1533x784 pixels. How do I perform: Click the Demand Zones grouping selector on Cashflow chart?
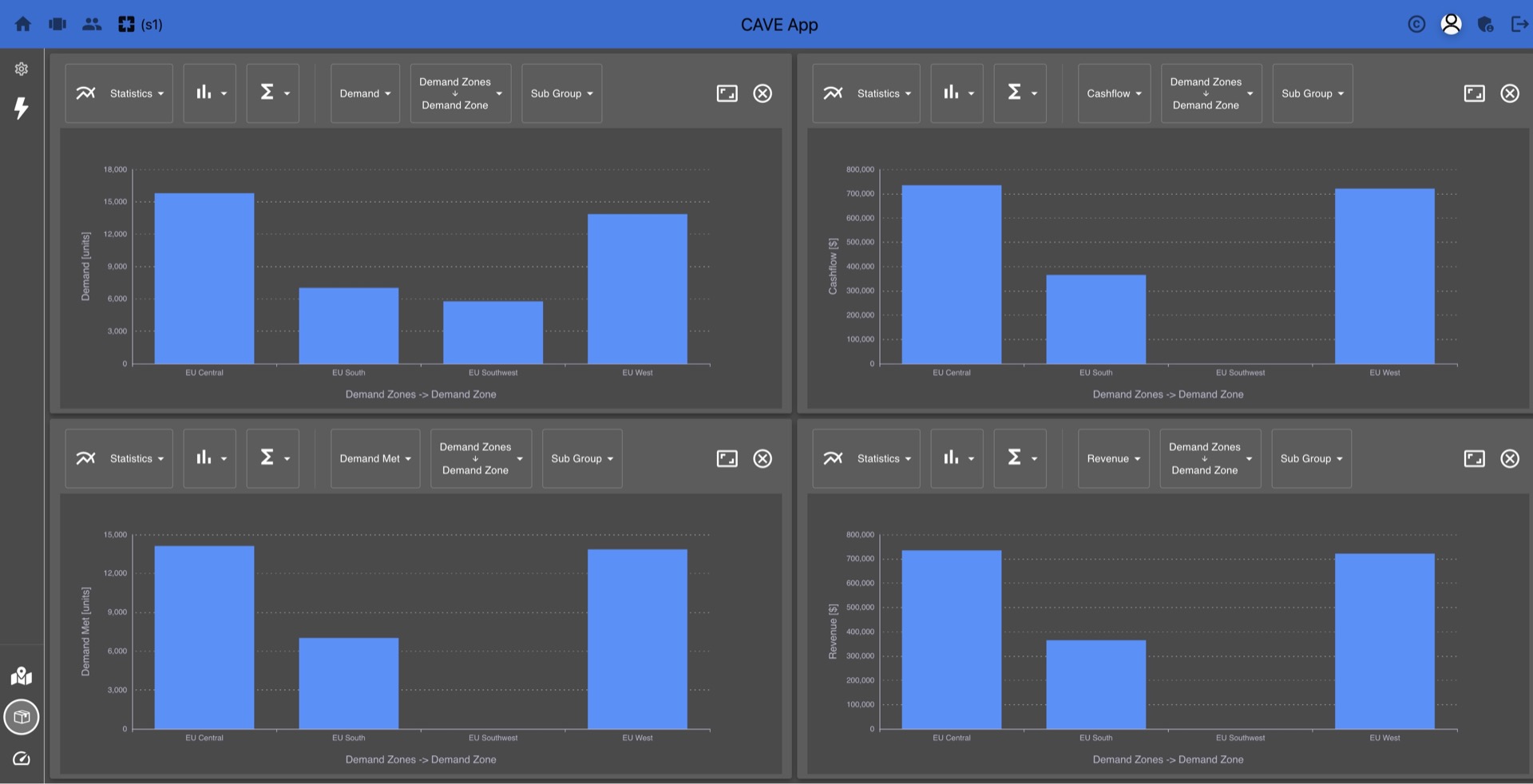click(x=1210, y=93)
